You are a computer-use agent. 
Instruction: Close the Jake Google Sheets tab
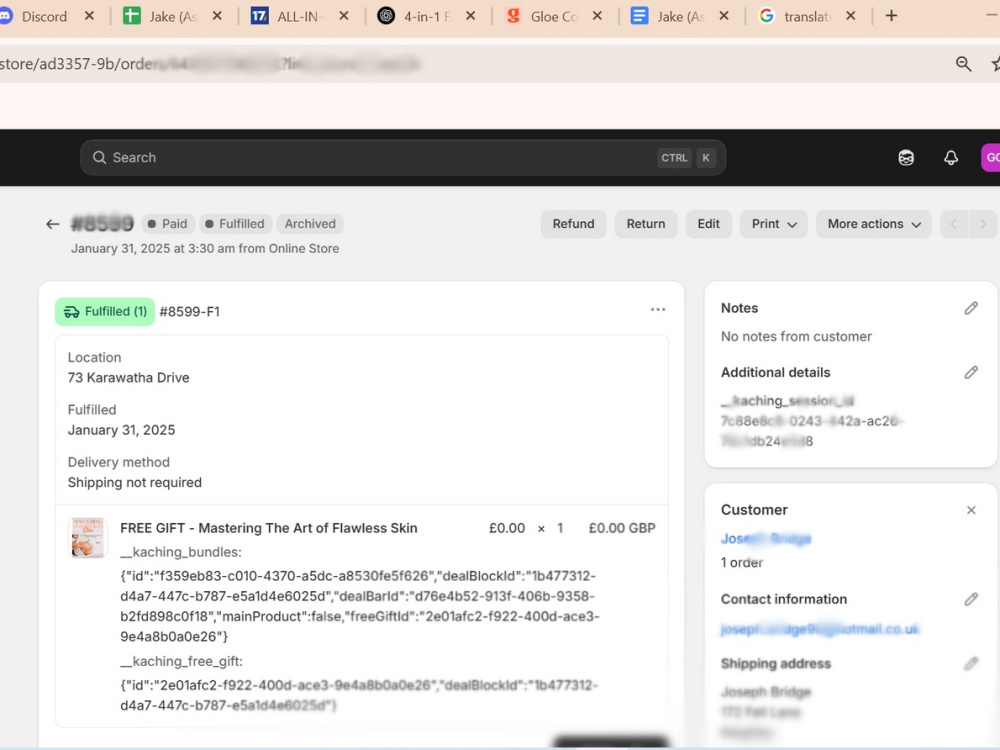pyautogui.click(x=217, y=16)
